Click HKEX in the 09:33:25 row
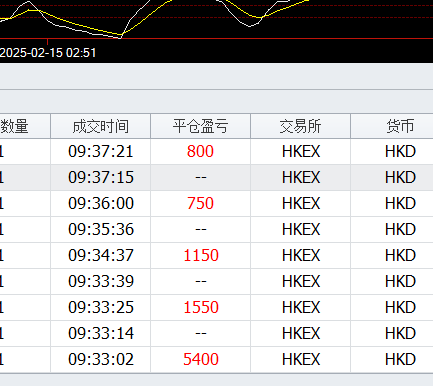433x386 pixels. coord(301,307)
